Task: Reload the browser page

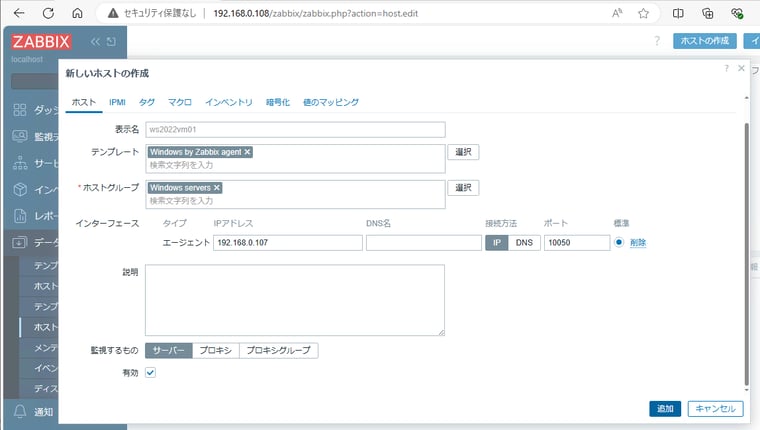Action: tap(48, 13)
